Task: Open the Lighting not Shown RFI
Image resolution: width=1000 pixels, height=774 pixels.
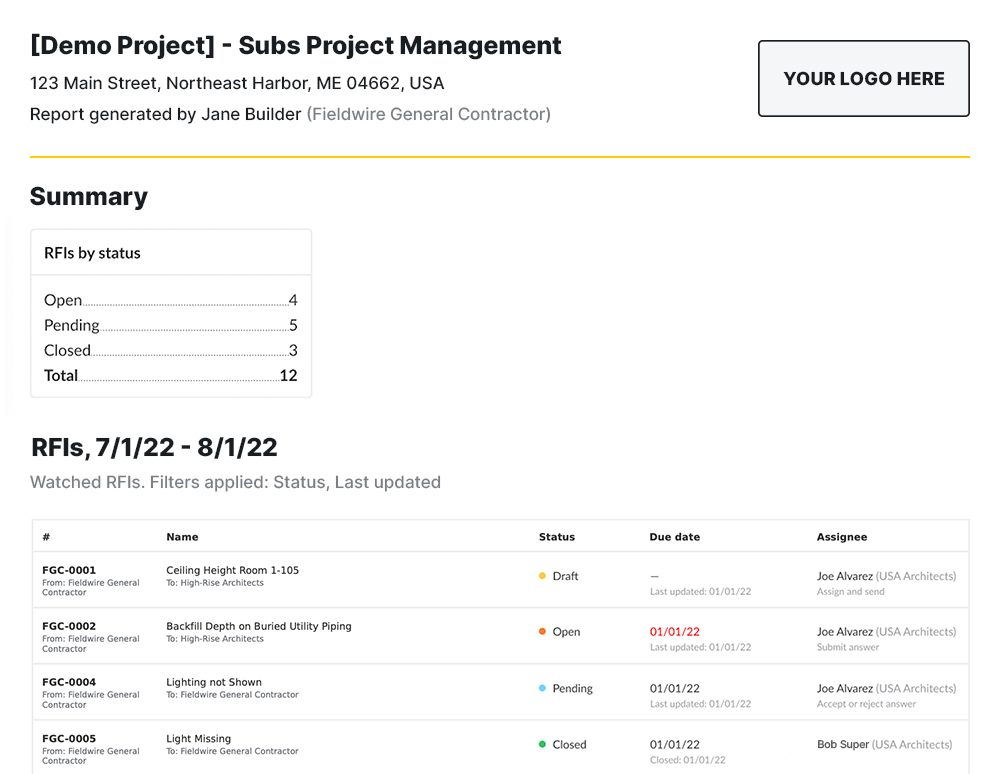Action: [214, 682]
